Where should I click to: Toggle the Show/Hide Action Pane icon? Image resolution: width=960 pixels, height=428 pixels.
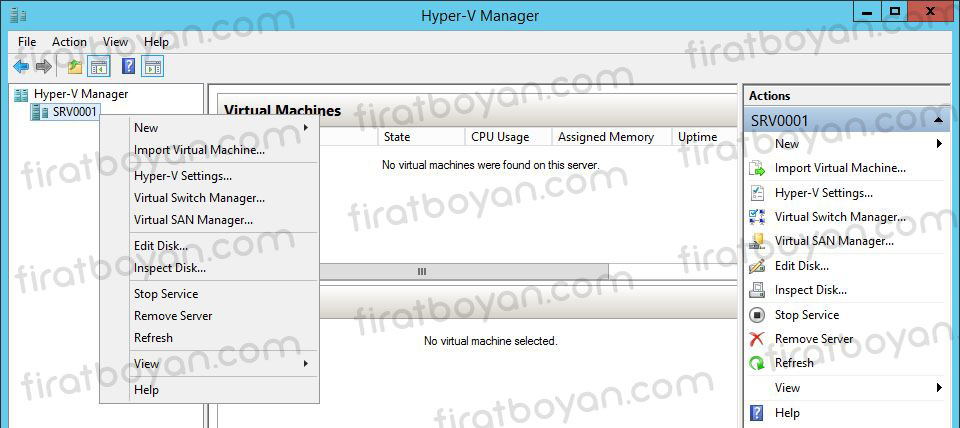152,67
